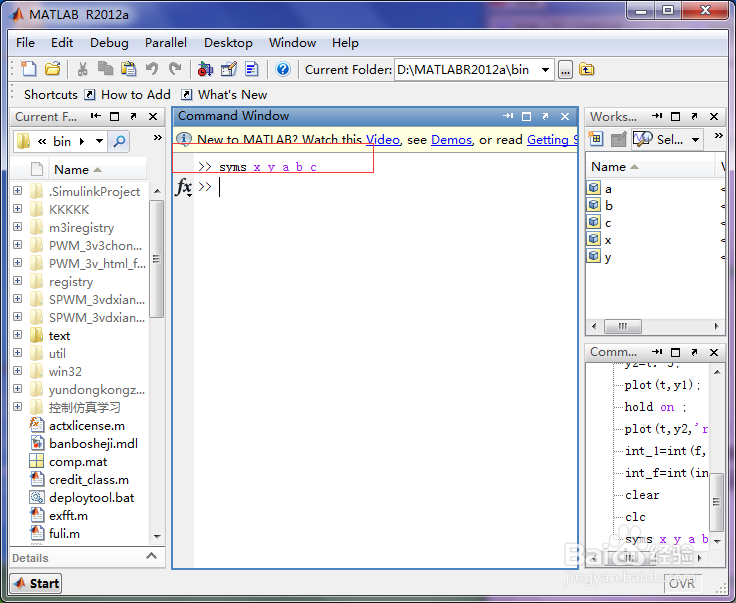Open the File menu

[x=25, y=43]
